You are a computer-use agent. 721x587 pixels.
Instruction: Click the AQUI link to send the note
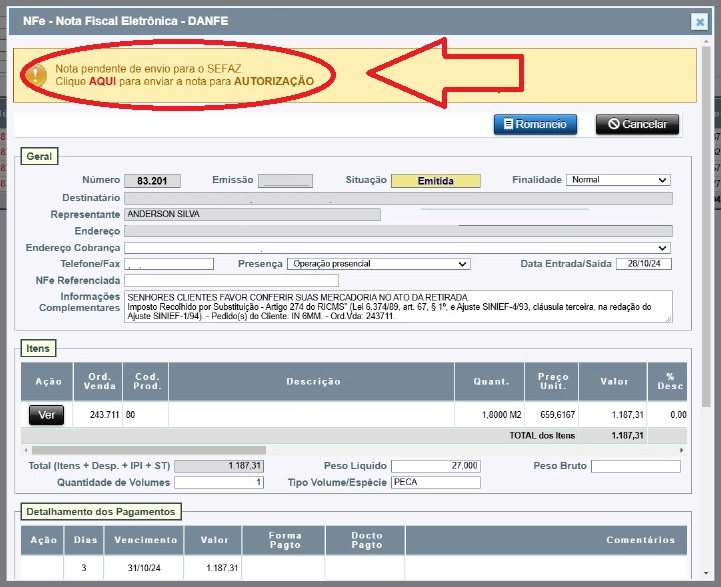click(102, 81)
